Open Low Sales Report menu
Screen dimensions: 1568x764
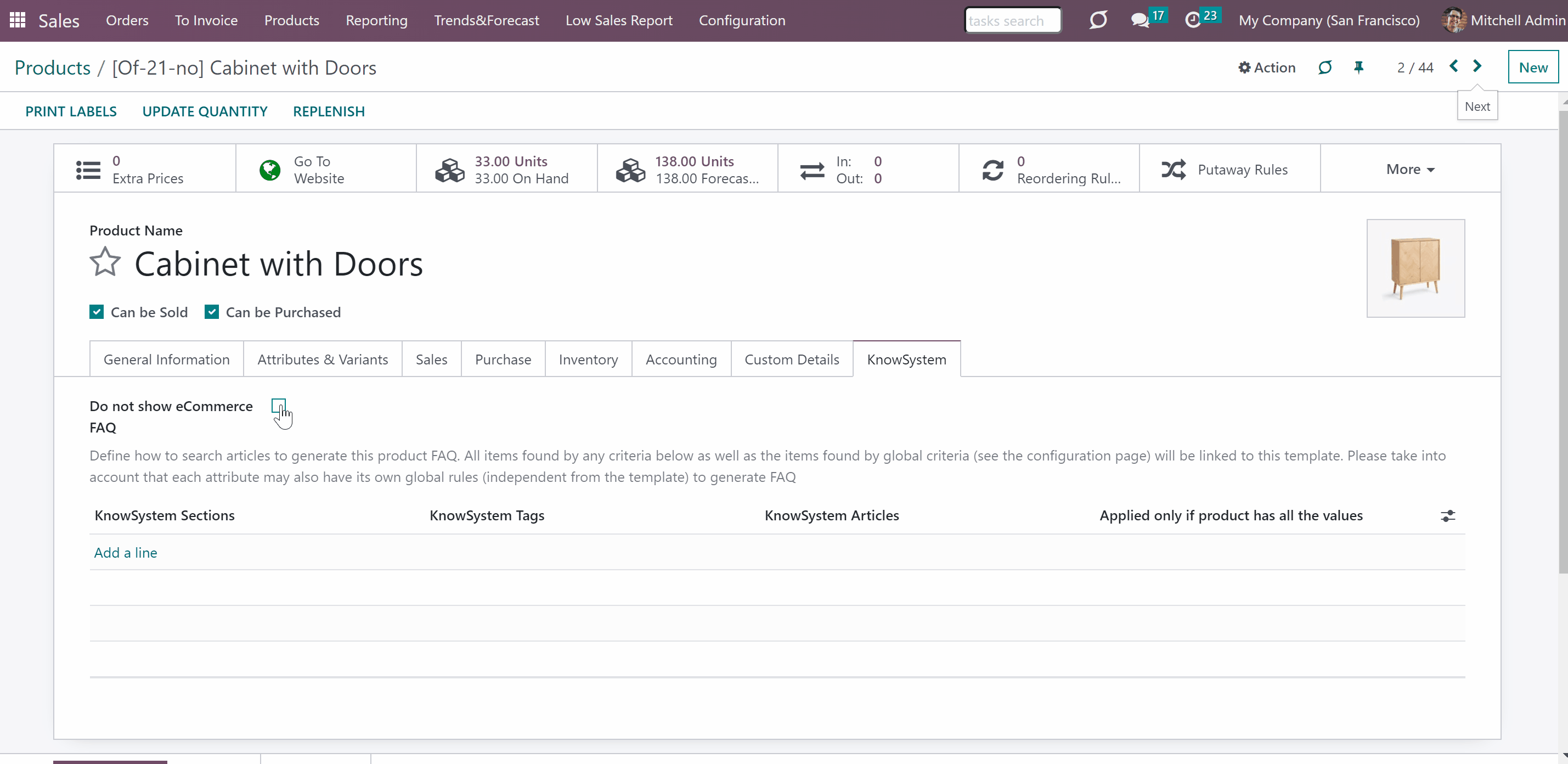[x=619, y=21]
